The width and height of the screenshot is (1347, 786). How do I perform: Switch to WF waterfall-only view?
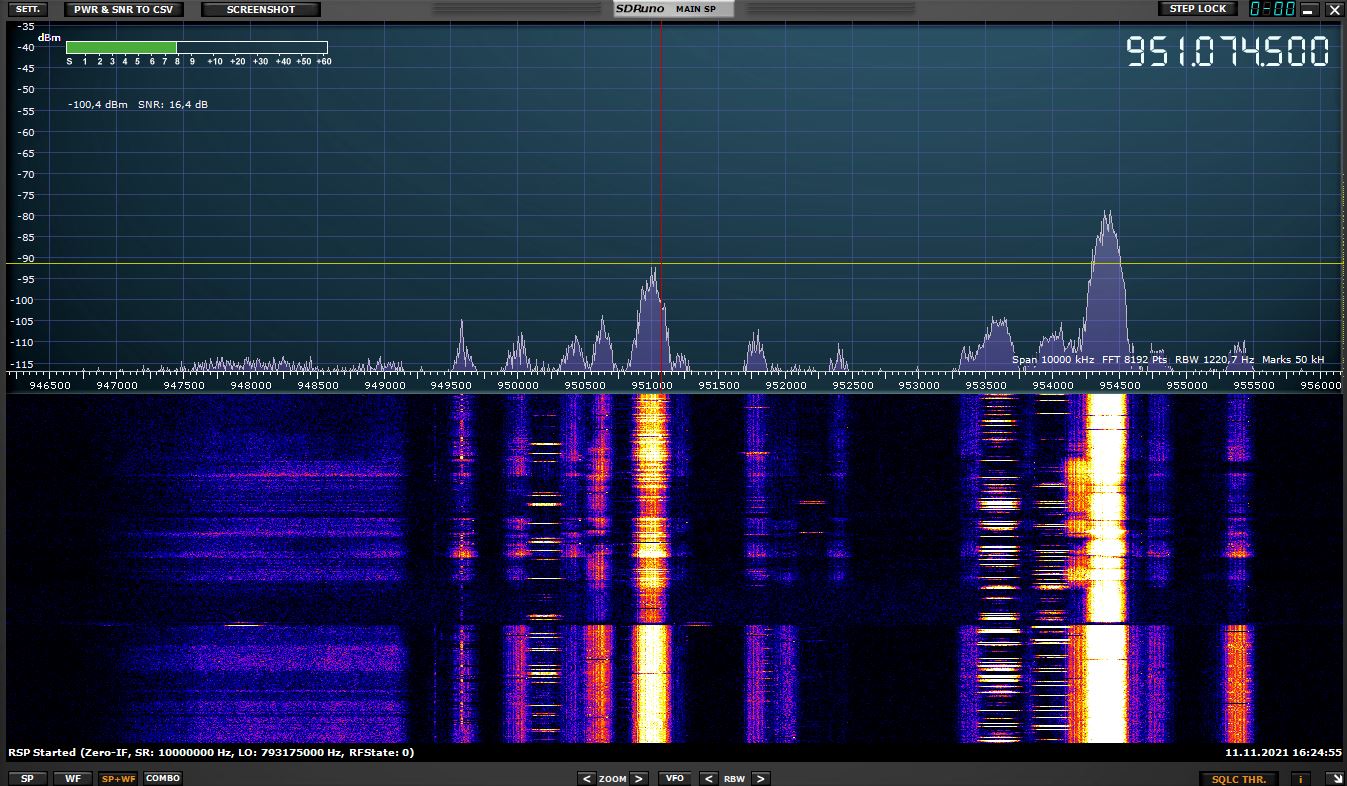point(72,778)
